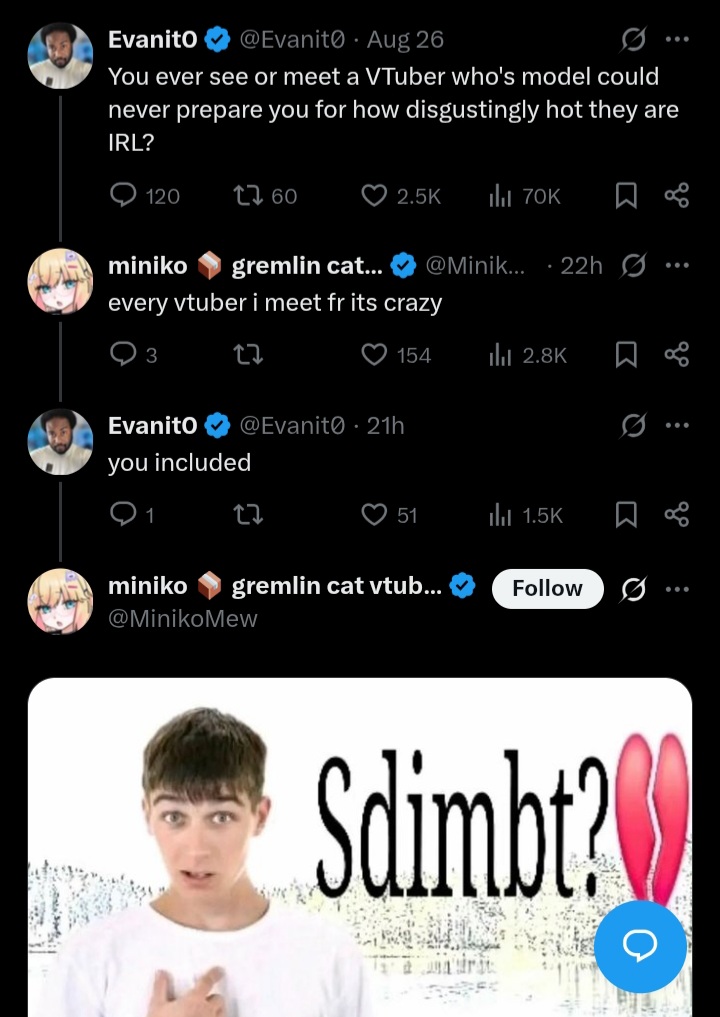Reply to miniko's tweet with 3 replies

pos(123,354)
